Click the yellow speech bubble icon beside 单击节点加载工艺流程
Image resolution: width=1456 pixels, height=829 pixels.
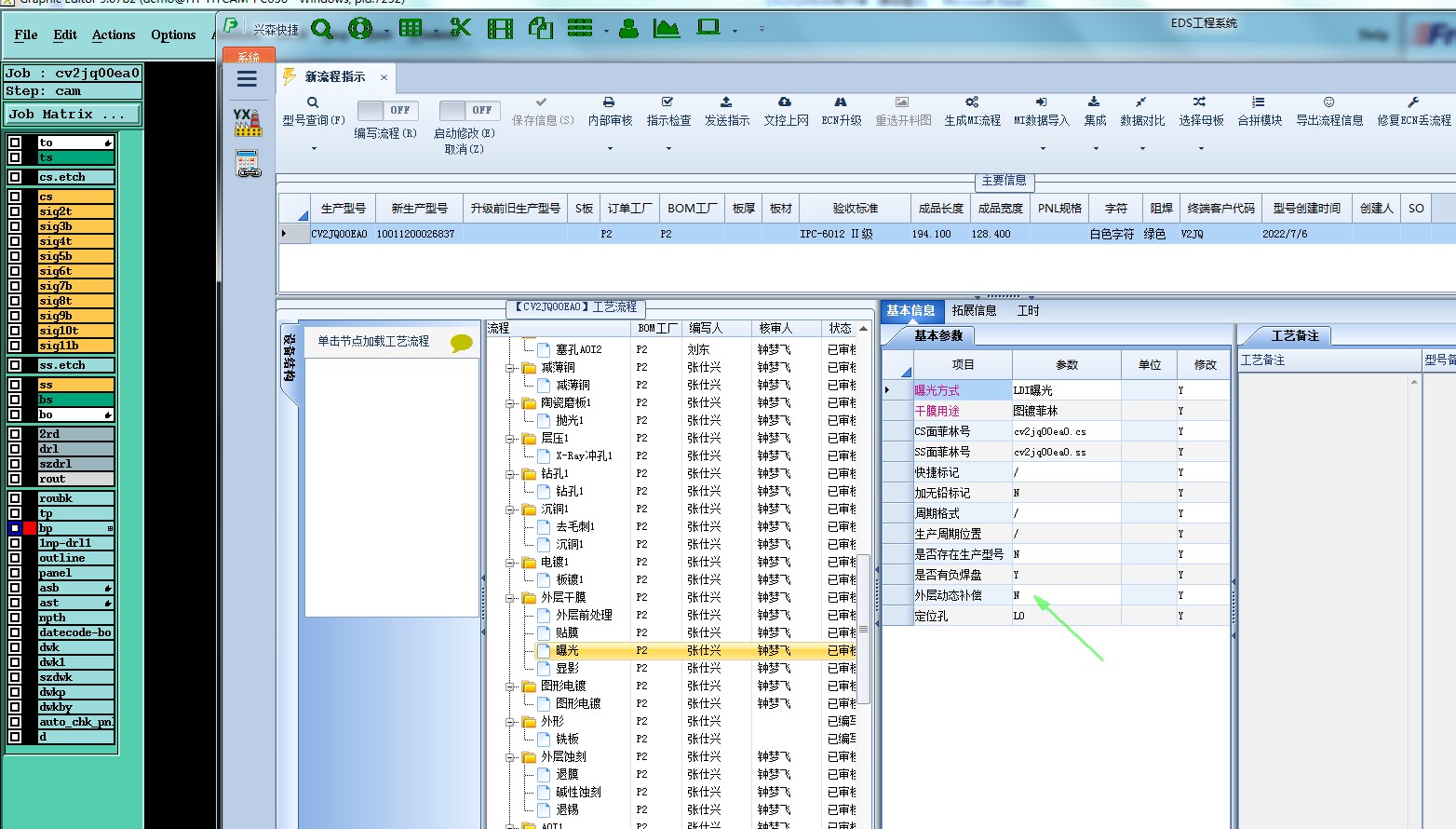pyautogui.click(x=461, y=343)
